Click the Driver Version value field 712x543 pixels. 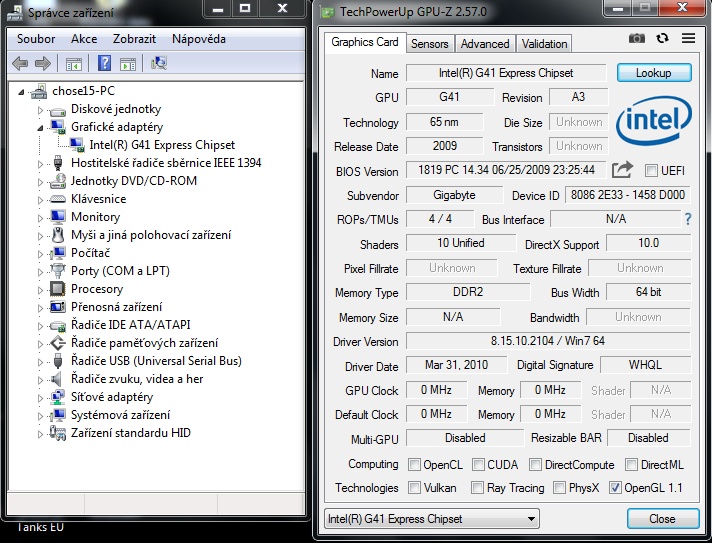click(548, 341)
